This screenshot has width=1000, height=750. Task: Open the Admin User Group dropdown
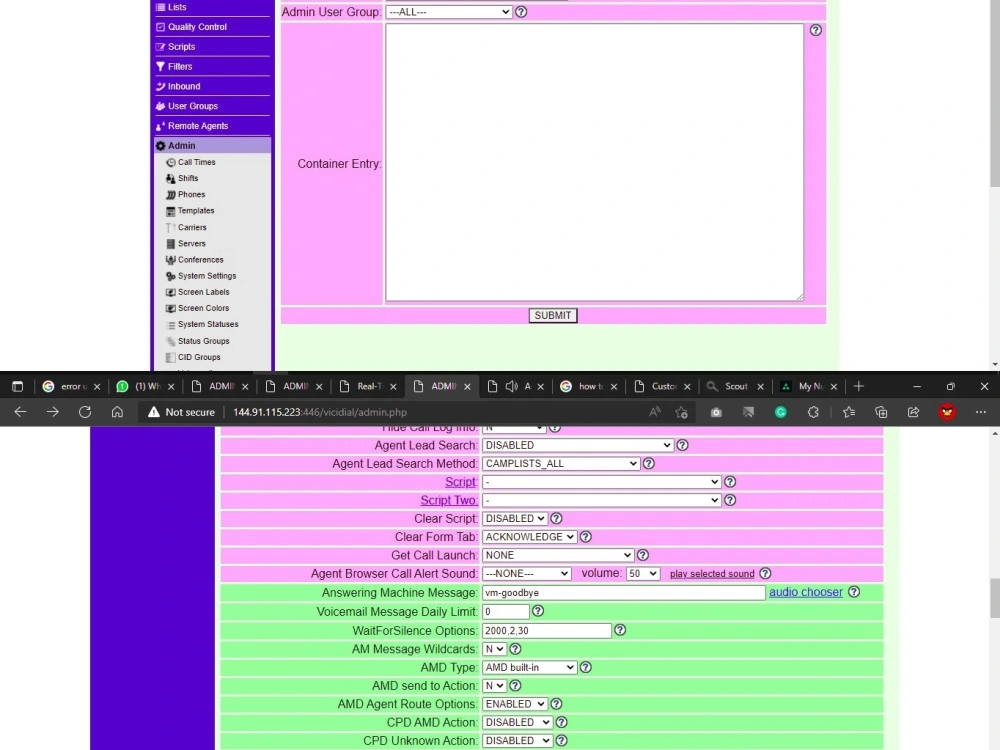pos(448,12)
